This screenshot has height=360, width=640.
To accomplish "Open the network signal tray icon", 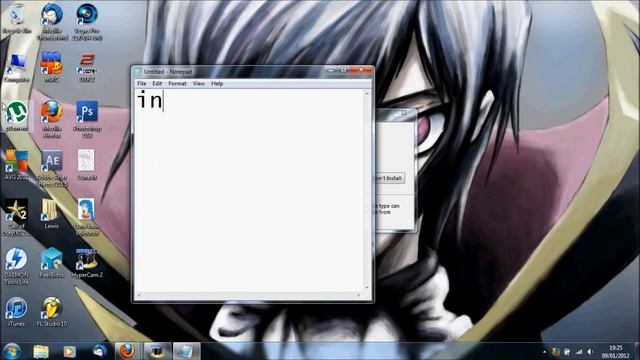I will coord(579,351).
